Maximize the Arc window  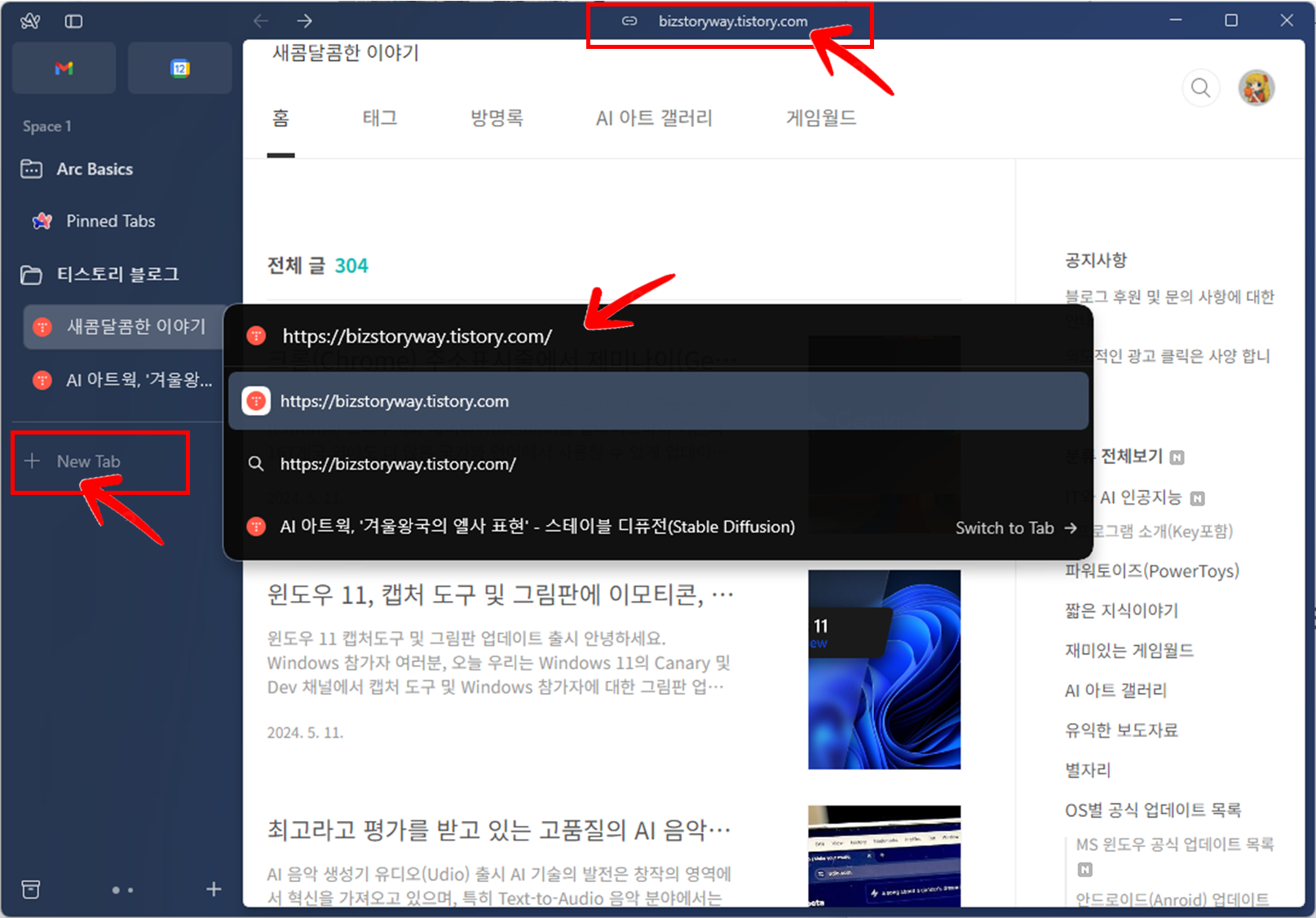coord(1231,20)
